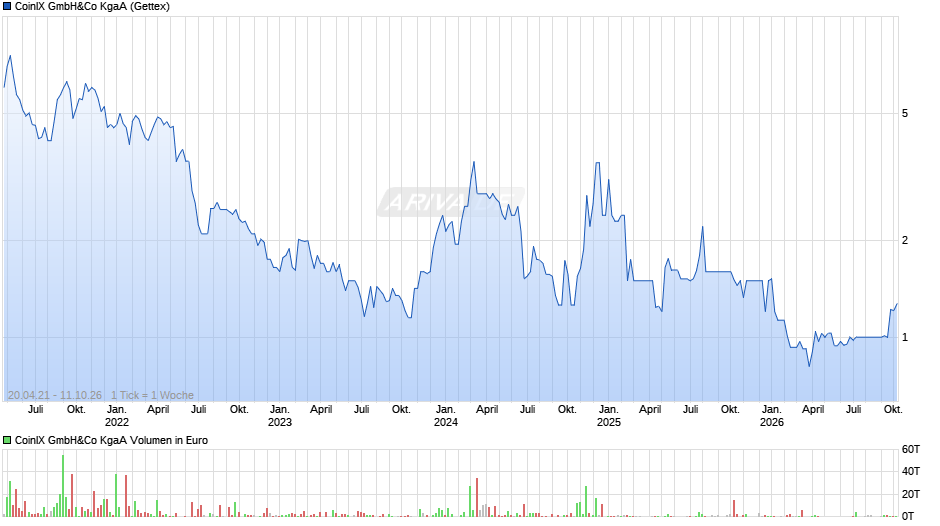The image size is (940, 526).
Task: Click the spring 2024 price spike in the chart
Action: point(474,162)
